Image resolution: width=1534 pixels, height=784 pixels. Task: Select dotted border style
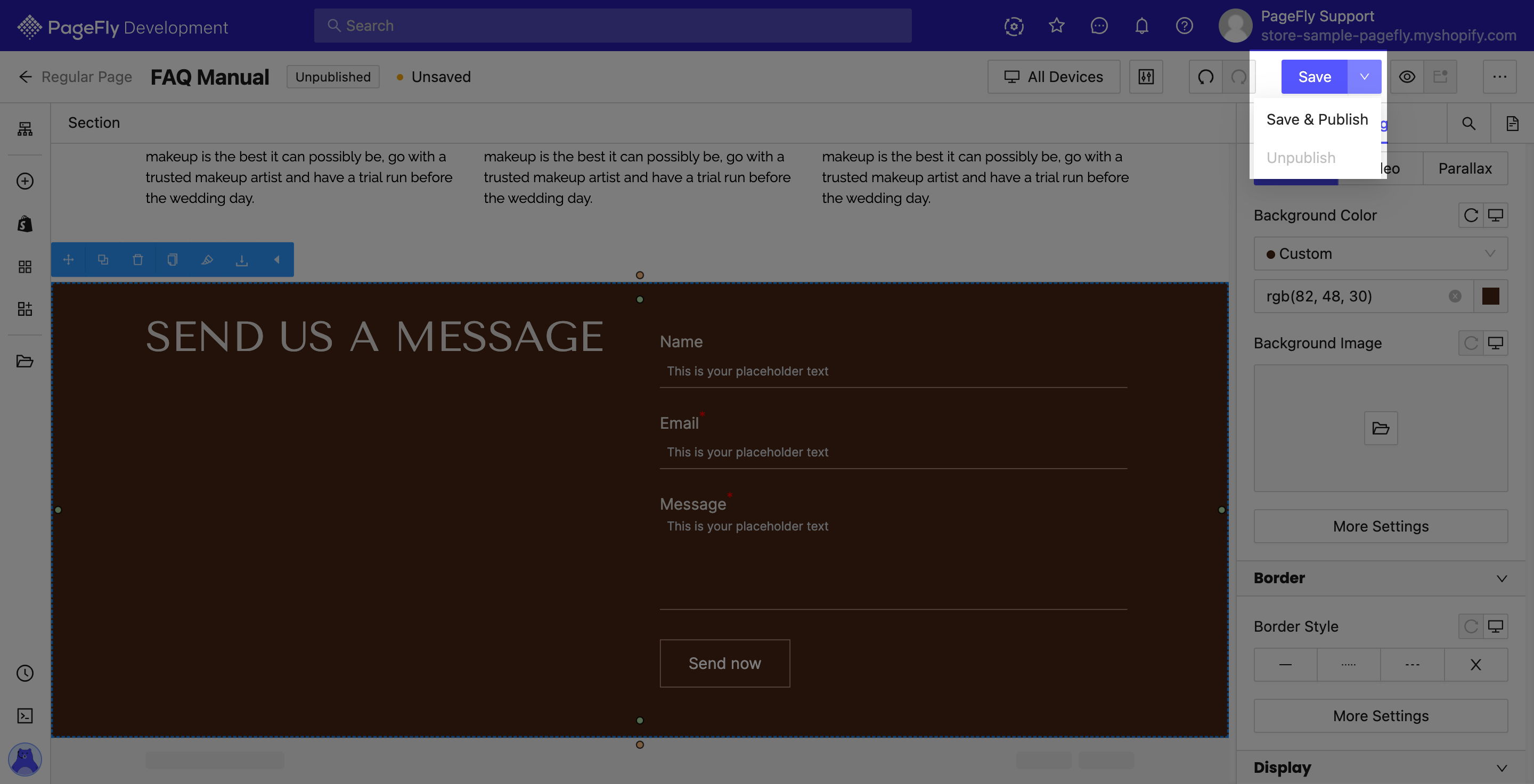[x=1349, y=664]
